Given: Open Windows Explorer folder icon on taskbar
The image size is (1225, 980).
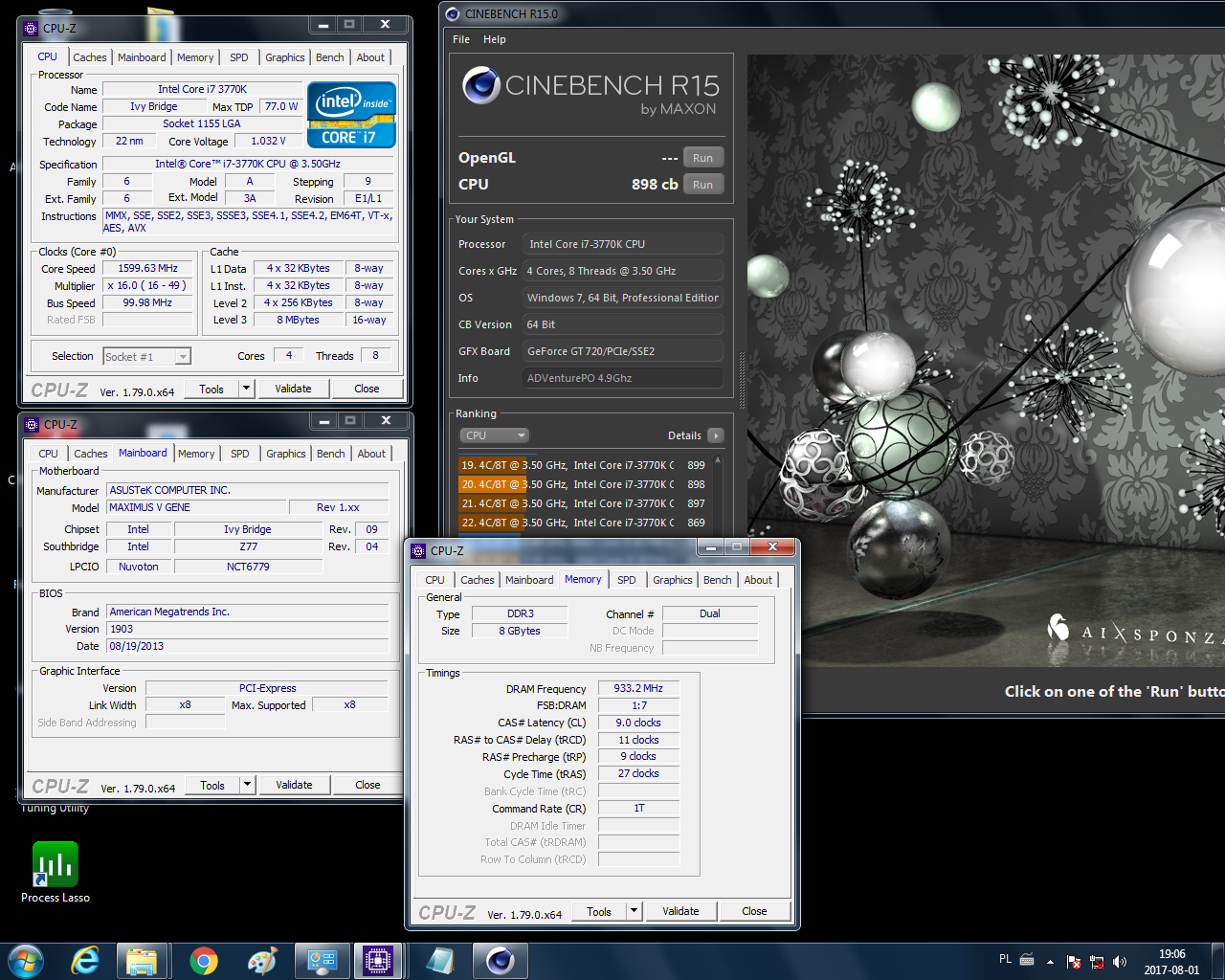Looking at the screenshot, I should pos(143,961).
